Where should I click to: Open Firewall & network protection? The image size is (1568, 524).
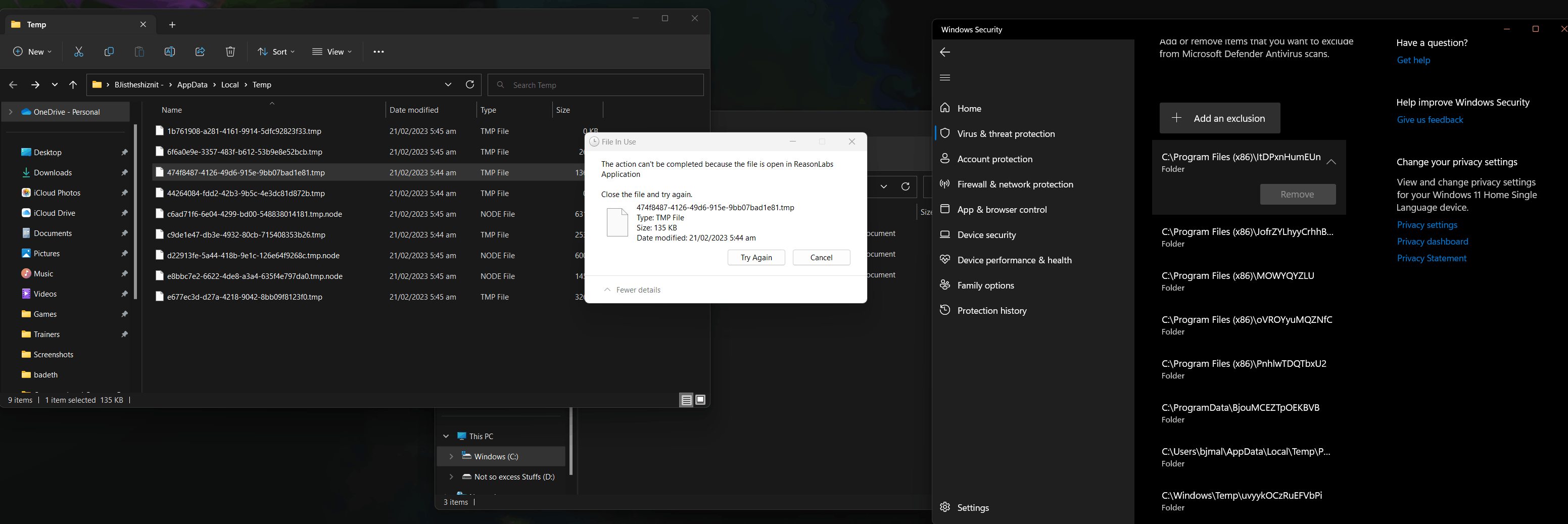tap(1015, 184)
